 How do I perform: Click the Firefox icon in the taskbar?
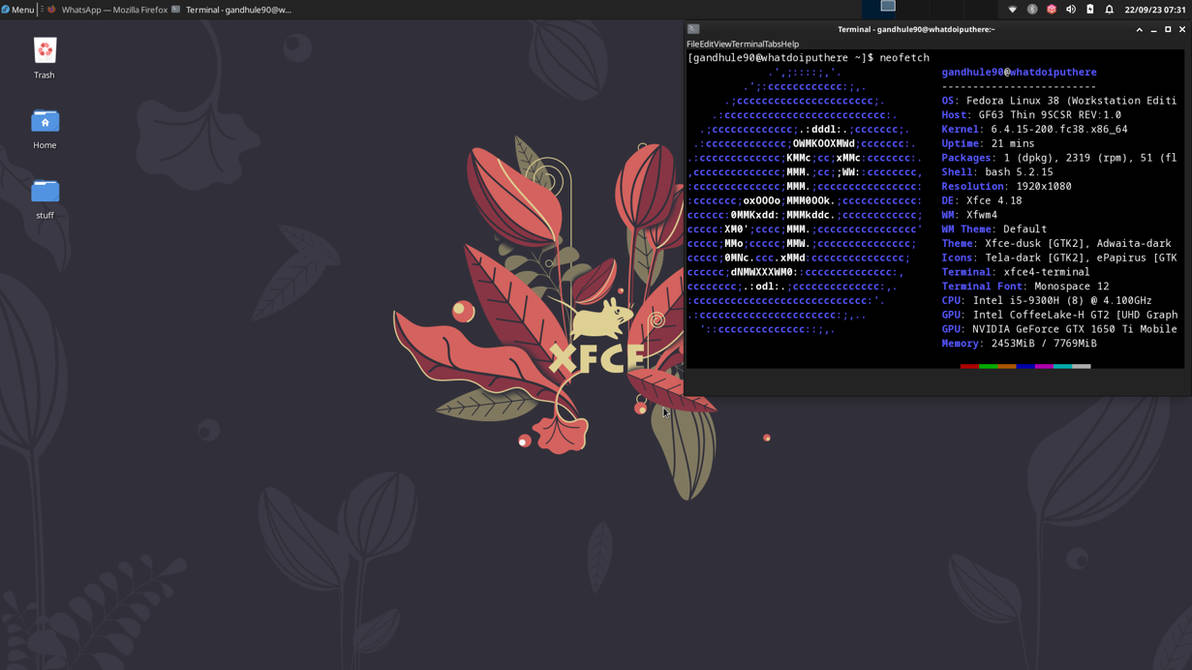[50, 9]
